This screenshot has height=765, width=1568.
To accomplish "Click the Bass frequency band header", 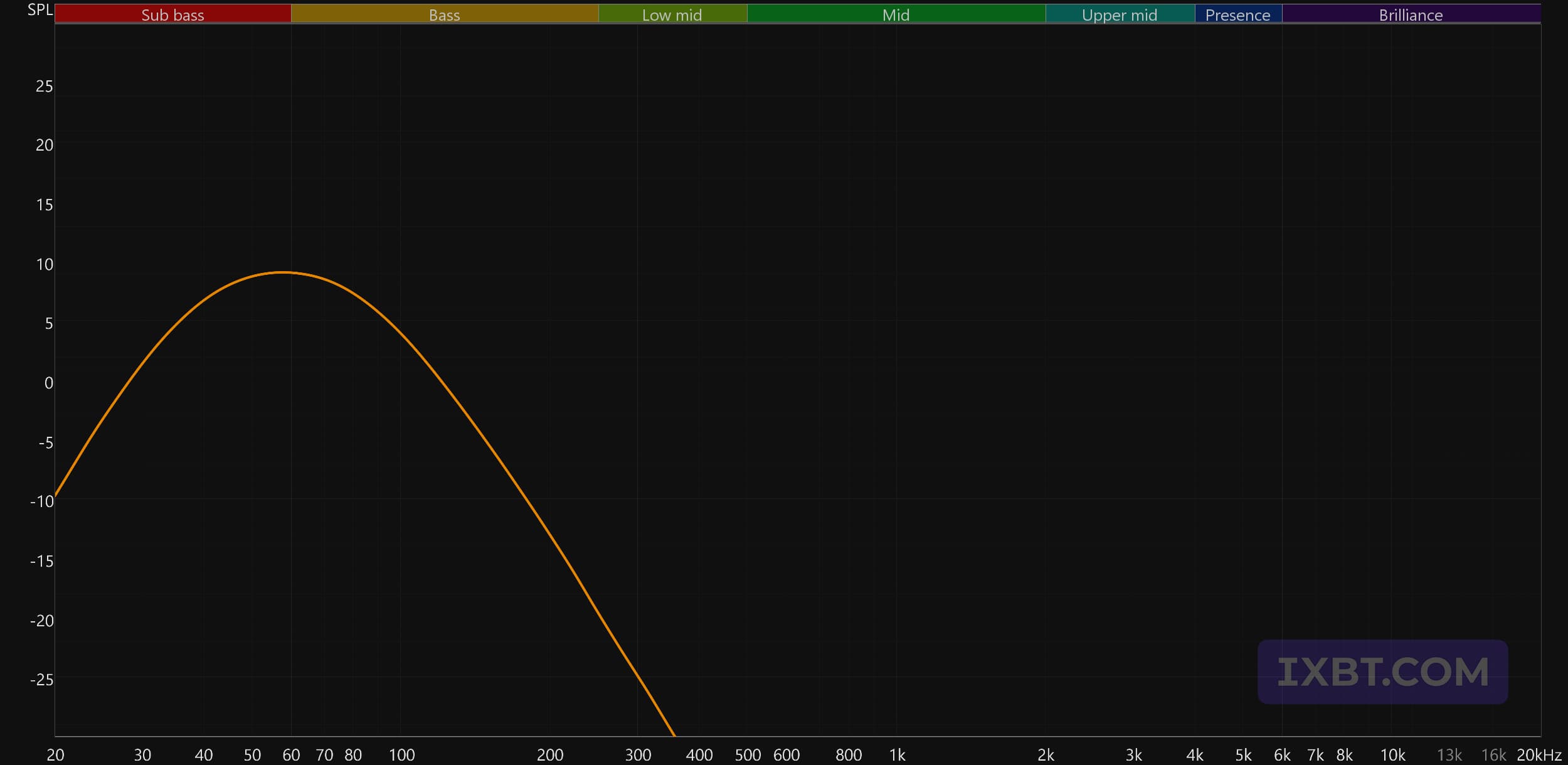I will [x=444, y=14].
